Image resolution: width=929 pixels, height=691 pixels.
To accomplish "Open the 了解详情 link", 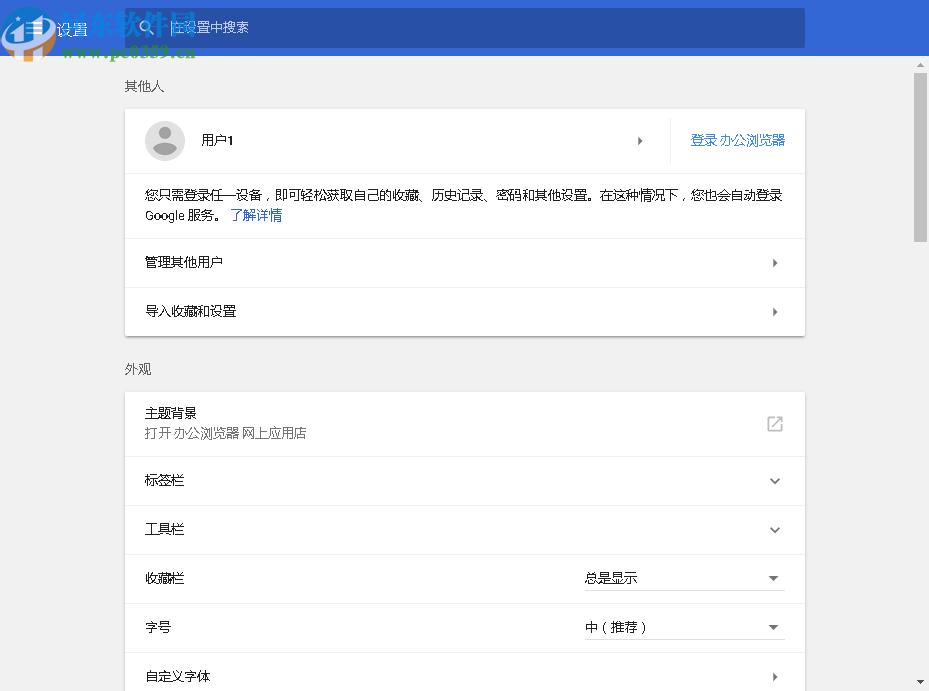I will click(x=255, y=215).
